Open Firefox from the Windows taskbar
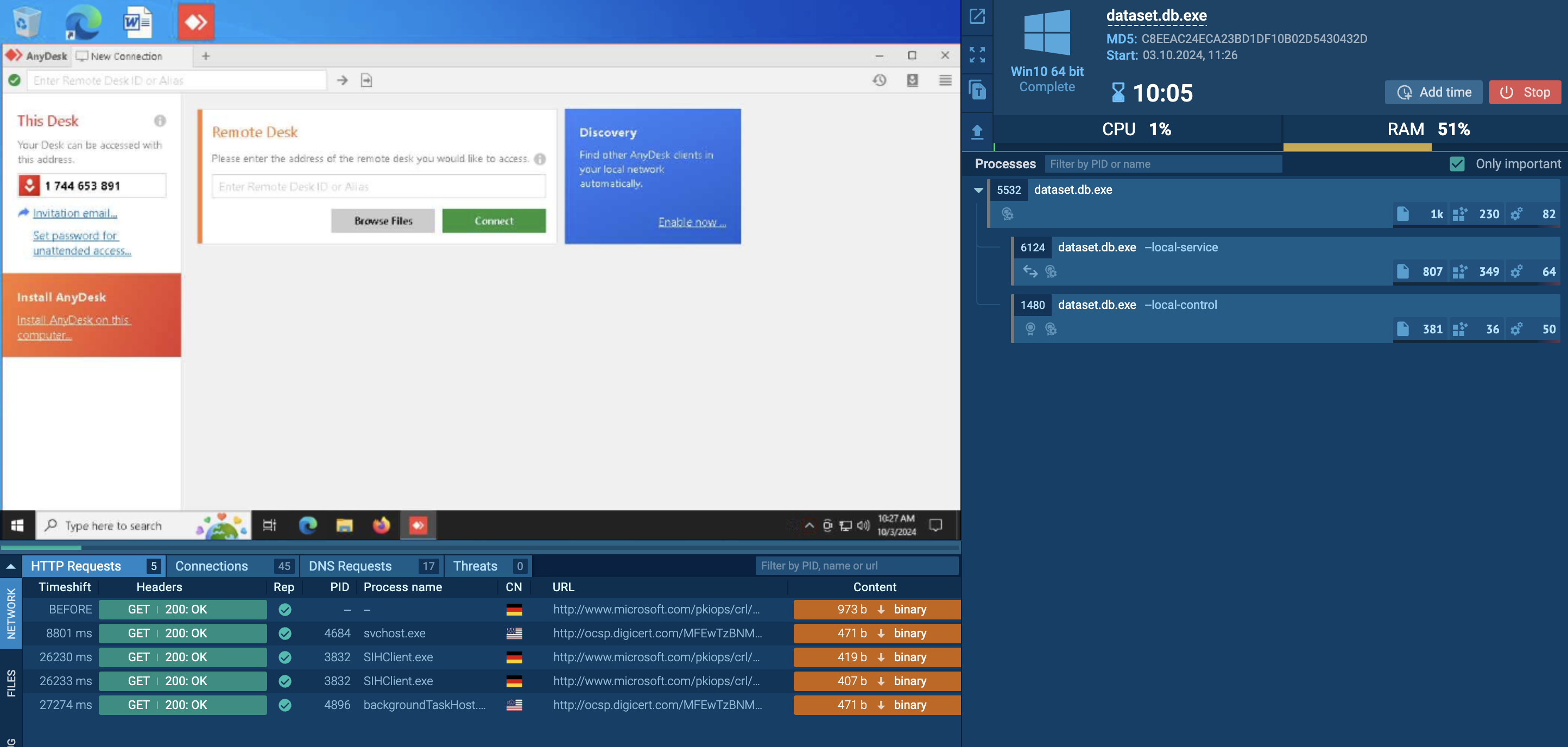The height and width of the screenshot is (747, 1568). click(381, 525)
